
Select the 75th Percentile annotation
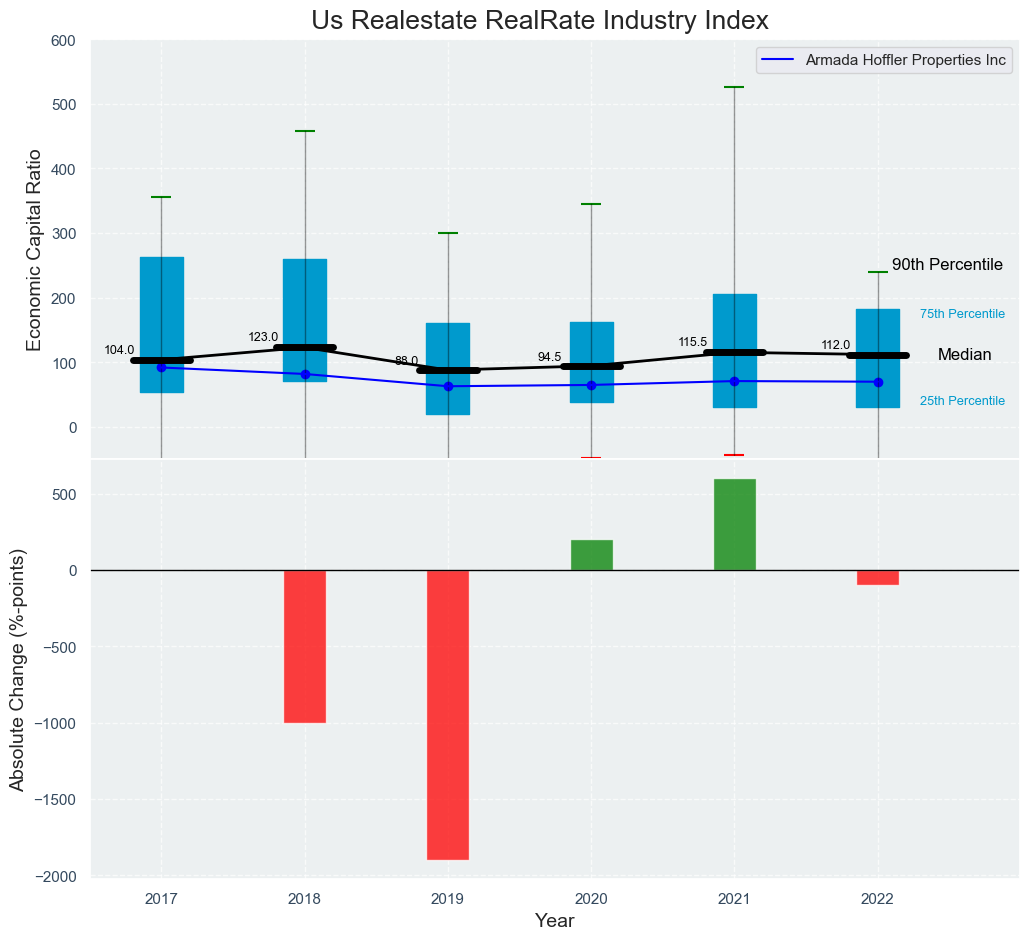962,314
